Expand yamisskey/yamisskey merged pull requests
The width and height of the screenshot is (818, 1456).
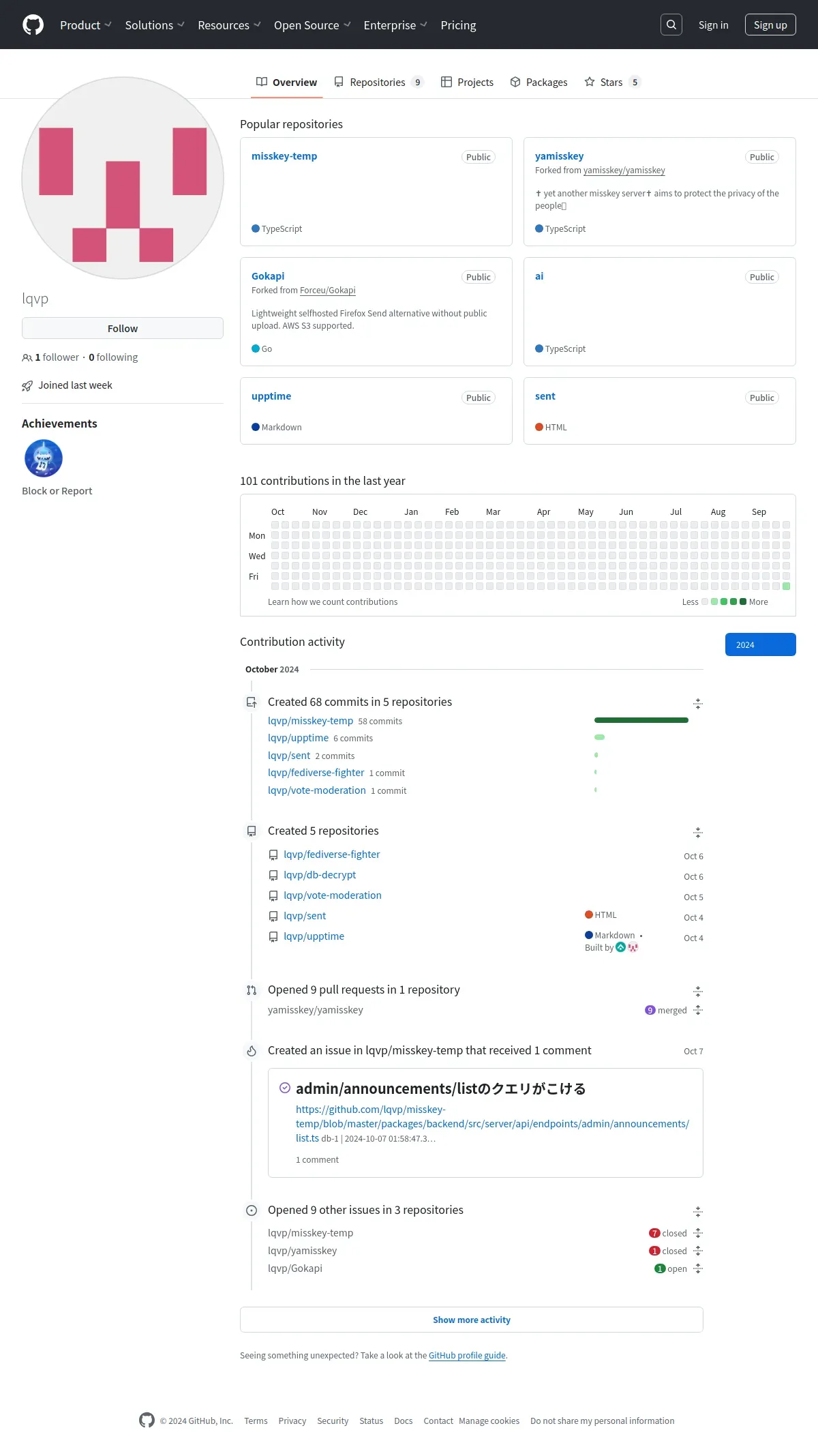coord(698,1010)
